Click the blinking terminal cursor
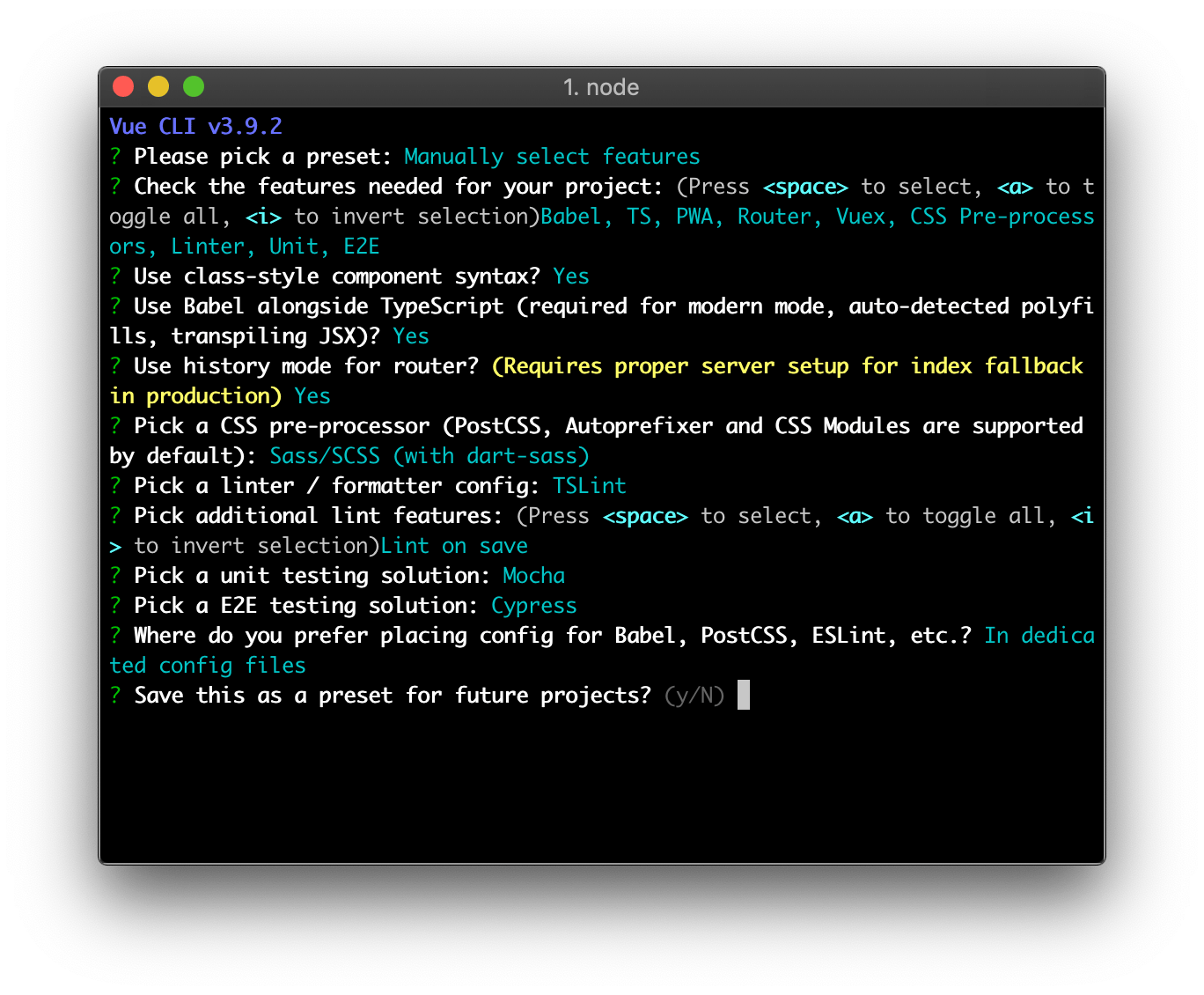 (744, 695)
